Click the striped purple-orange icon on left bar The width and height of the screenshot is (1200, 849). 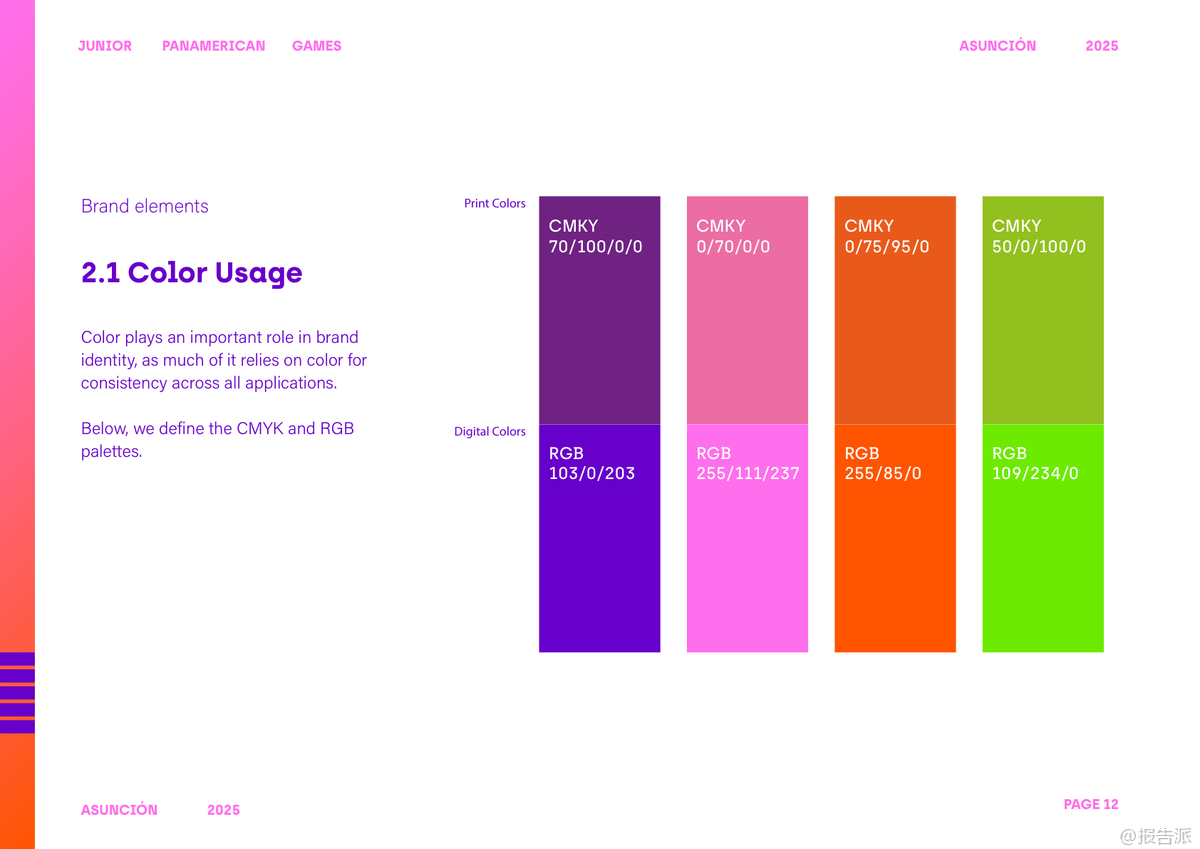click(x=17, y=692)
